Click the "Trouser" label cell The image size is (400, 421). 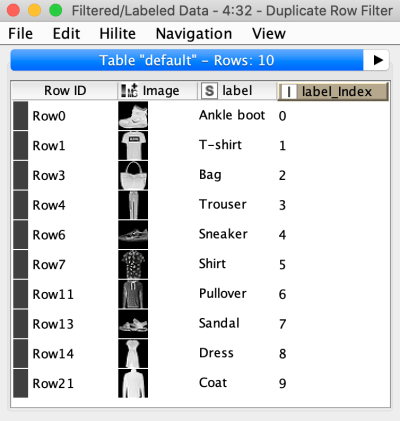click(x=223, y=204)
